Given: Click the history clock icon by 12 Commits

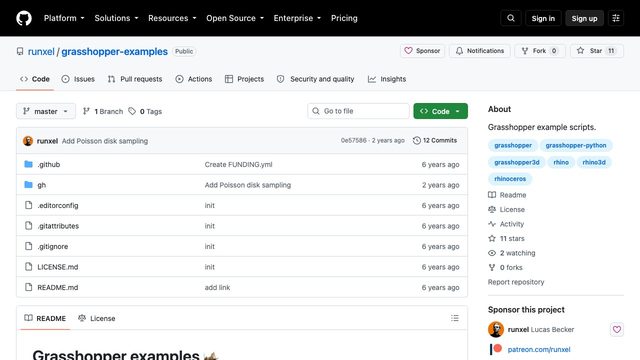Looking at the screenshot, I should 416,140.
